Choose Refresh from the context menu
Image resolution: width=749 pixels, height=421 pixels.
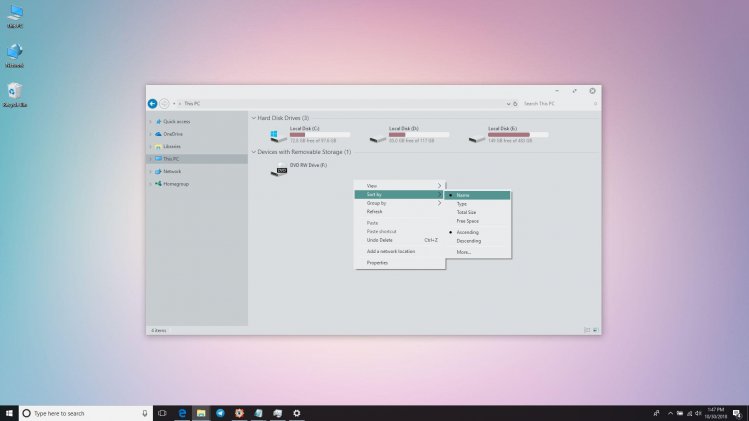400,212
